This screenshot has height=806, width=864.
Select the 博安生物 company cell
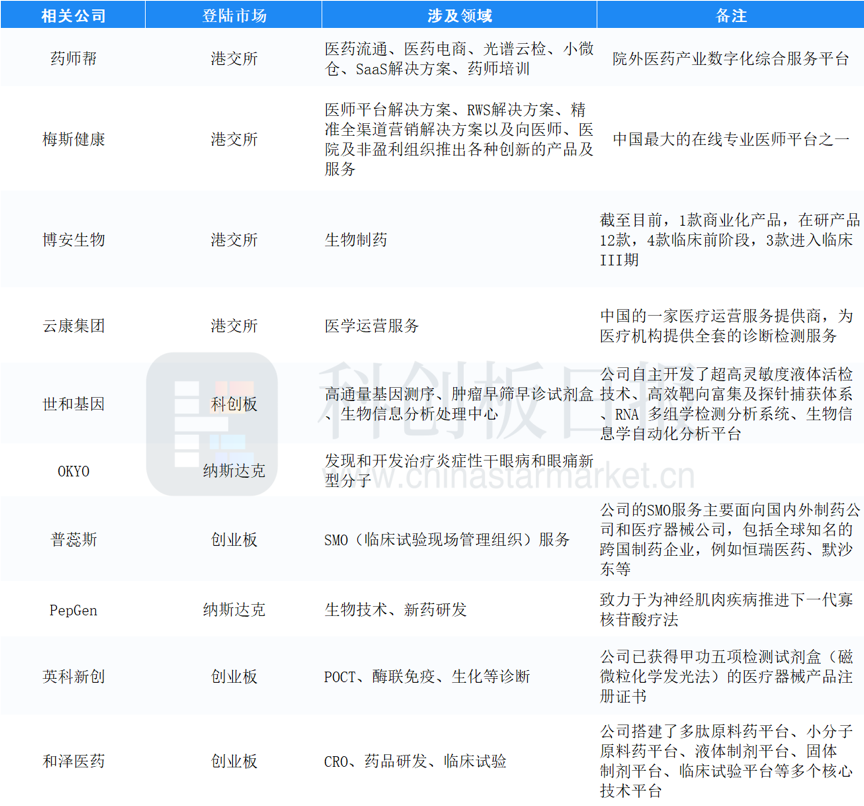coord(75,240)
